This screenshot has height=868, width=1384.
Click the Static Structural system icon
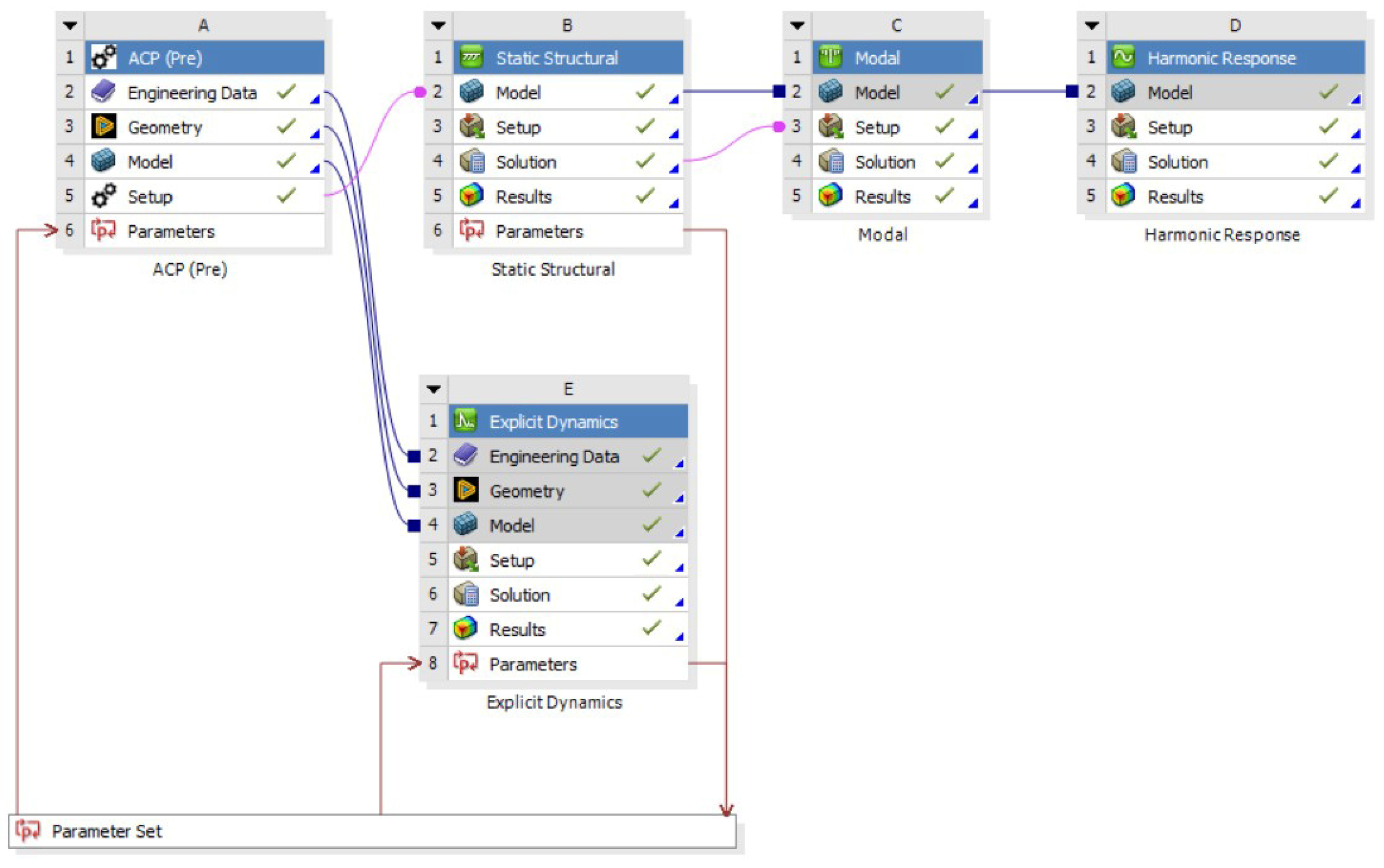[472, 58]
